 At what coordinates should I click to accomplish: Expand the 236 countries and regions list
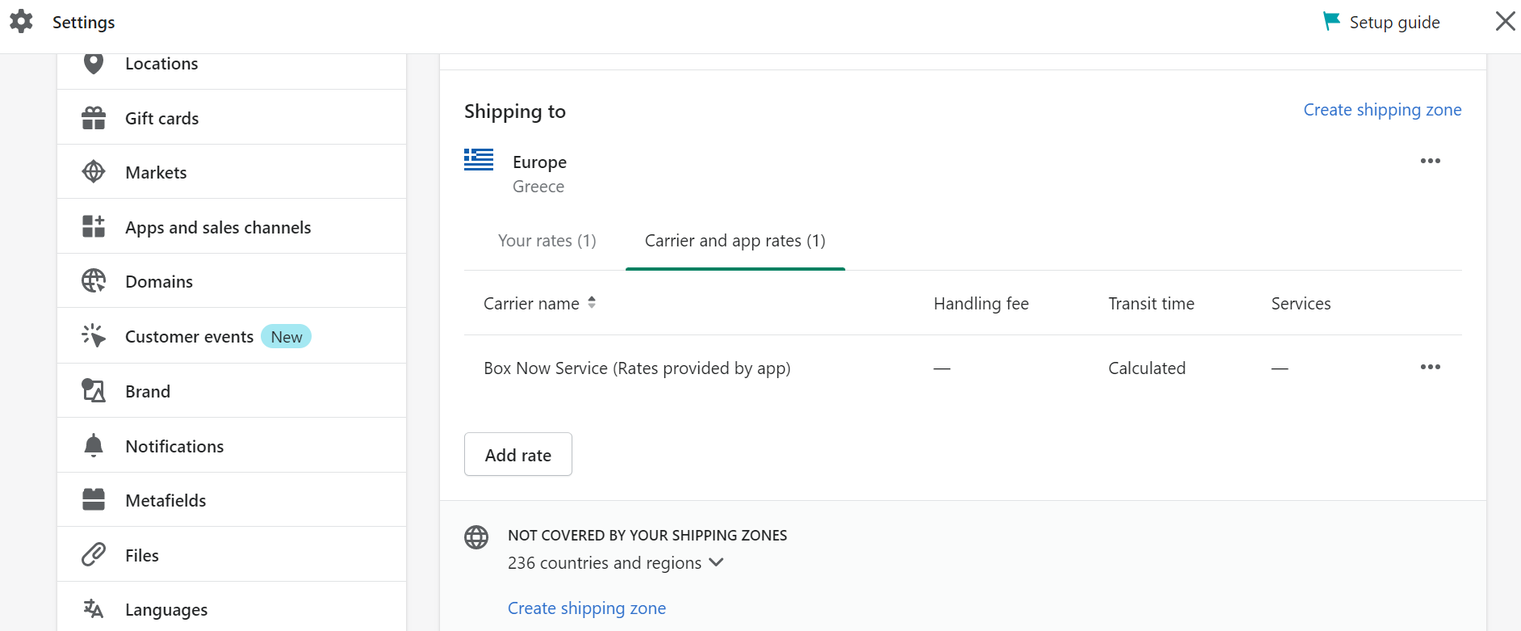click(x=615, y=563)
